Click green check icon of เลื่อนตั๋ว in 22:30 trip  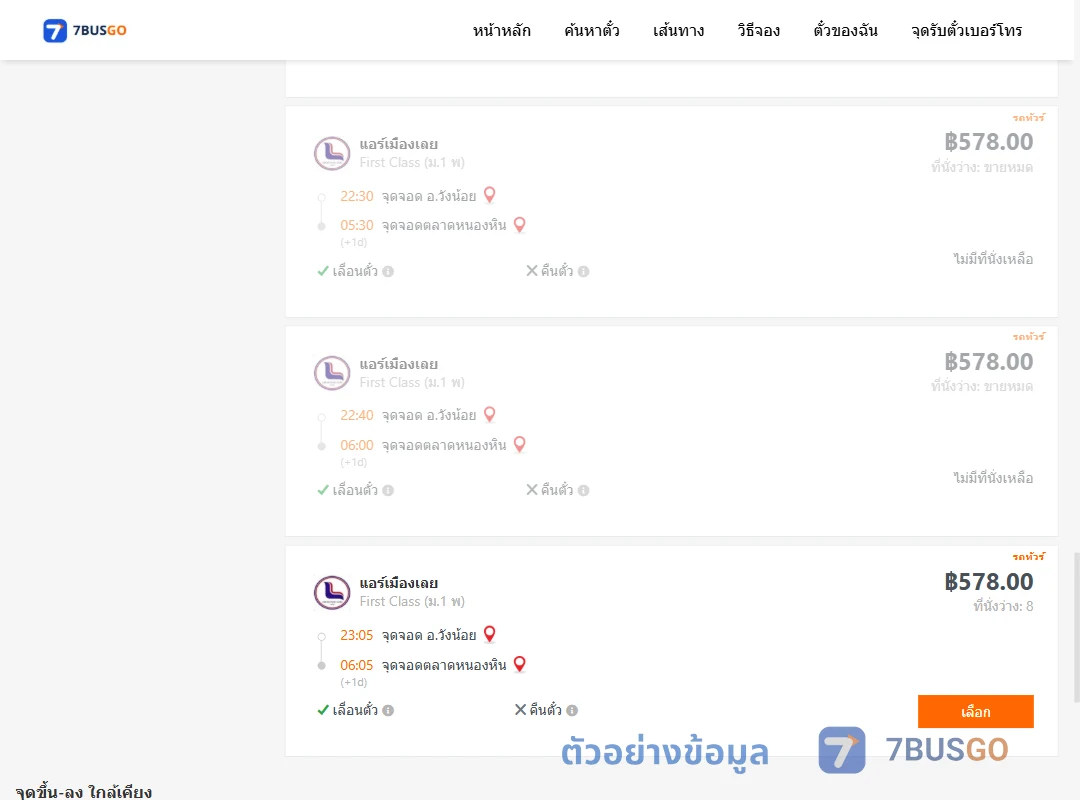(323, 271)
